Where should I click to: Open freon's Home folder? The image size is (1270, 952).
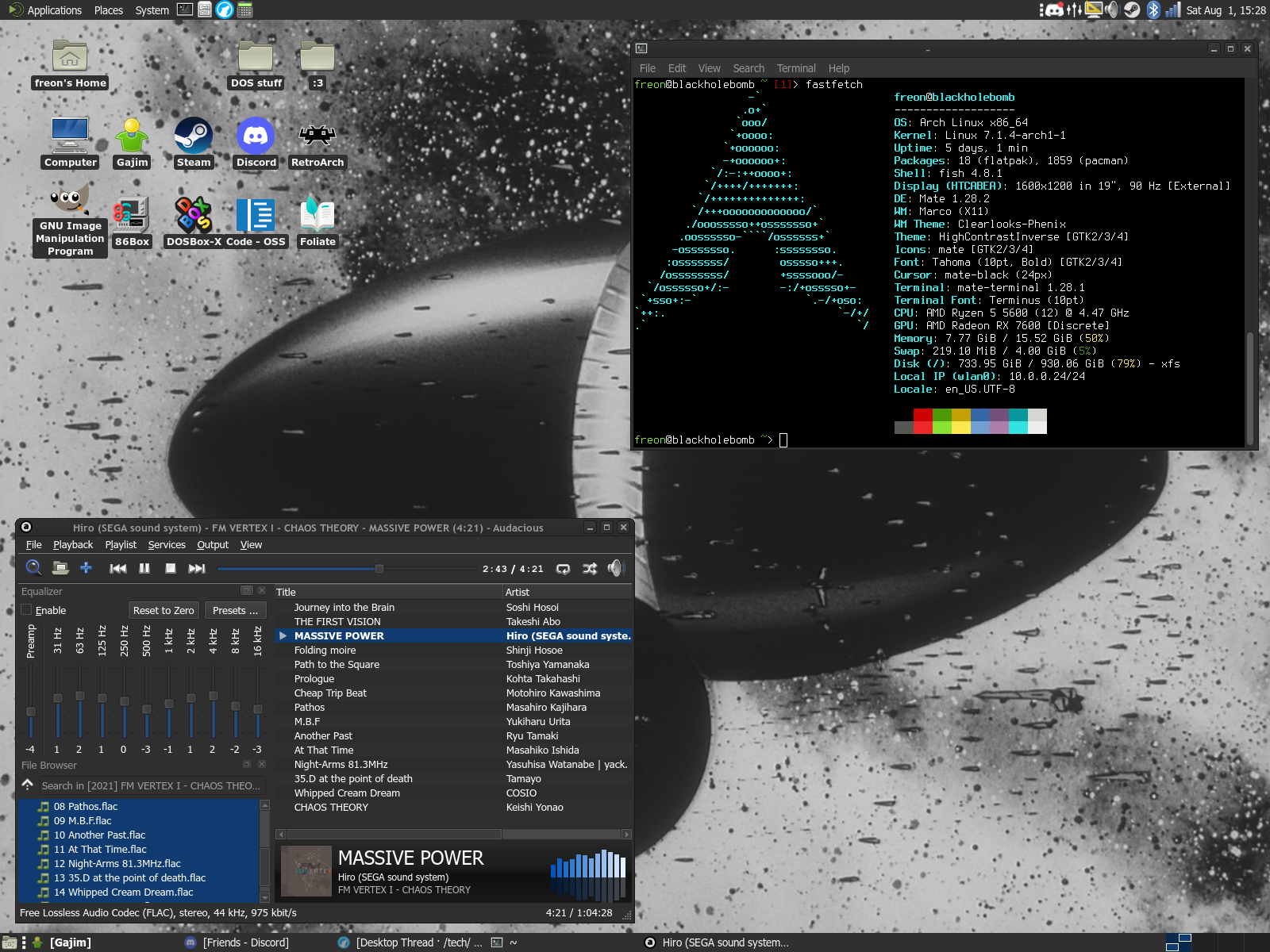click(70, 63)
